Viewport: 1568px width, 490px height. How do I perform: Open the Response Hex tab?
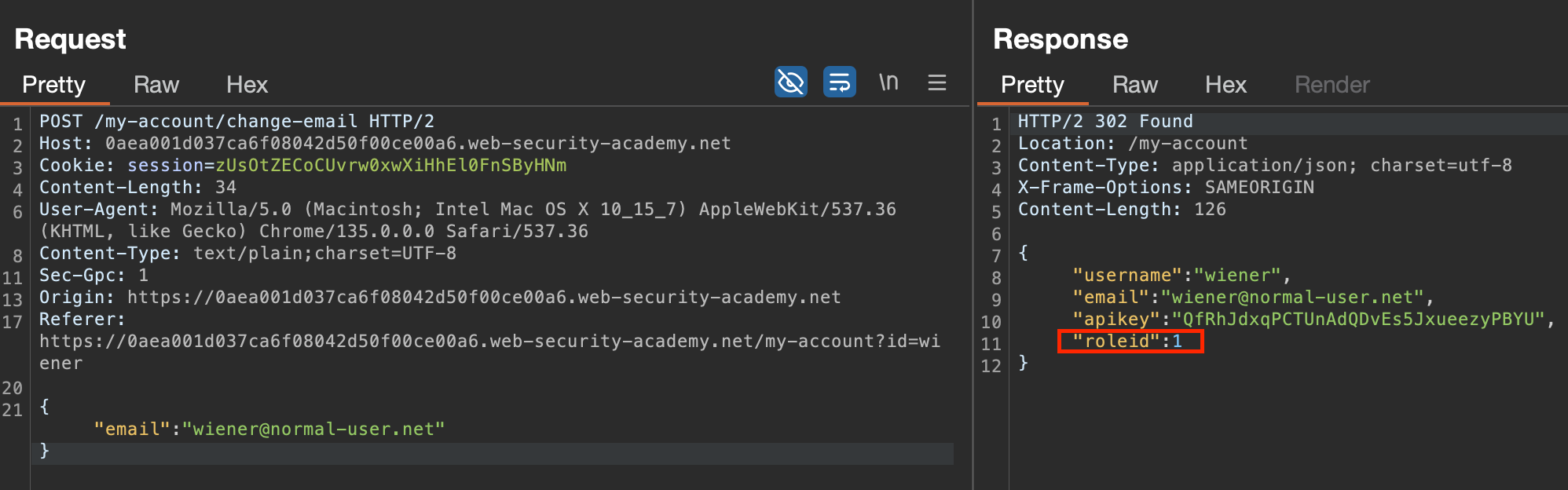(1225, 85)
